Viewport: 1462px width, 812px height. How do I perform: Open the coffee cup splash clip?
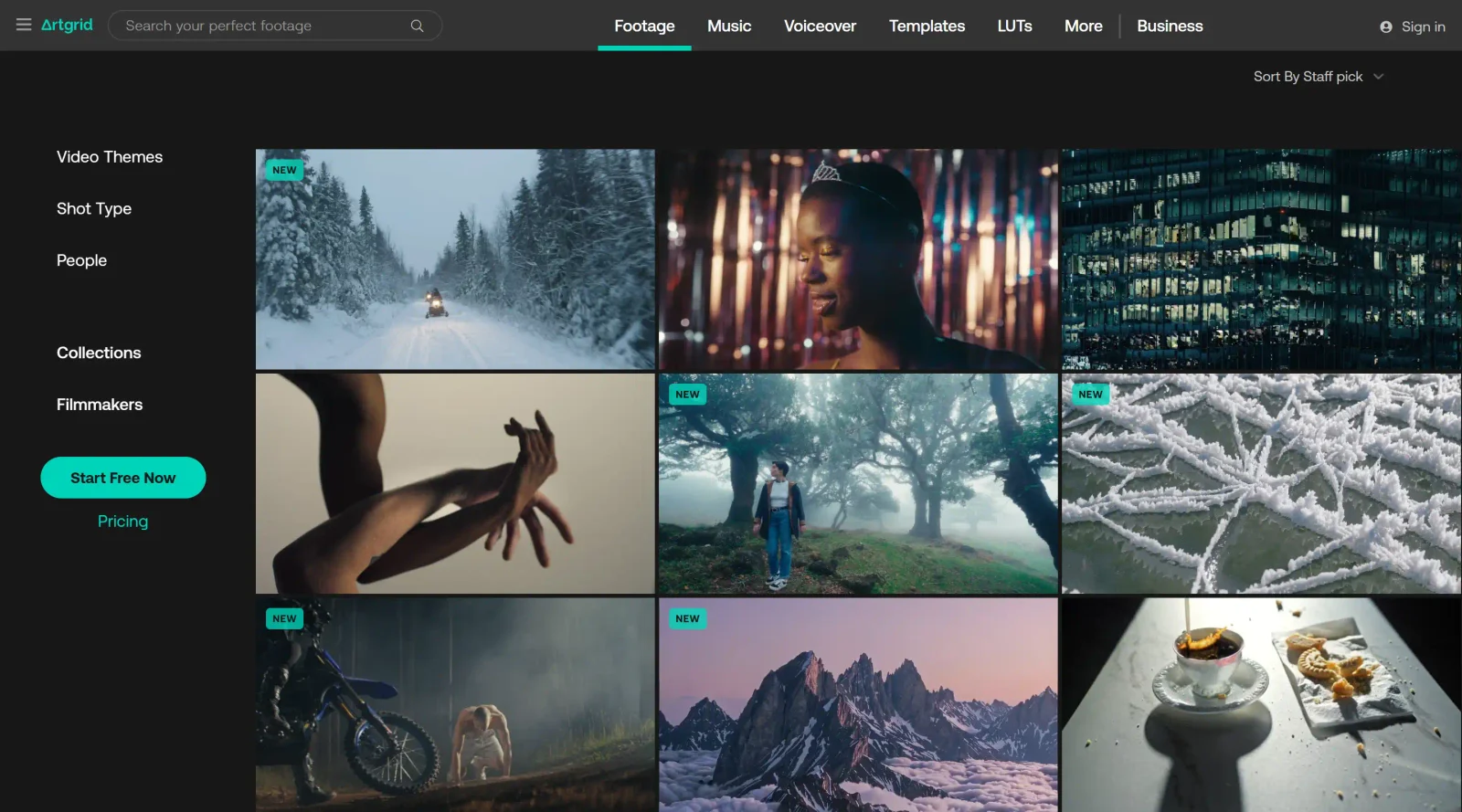pyautogui.click(x=1261, y=704)
